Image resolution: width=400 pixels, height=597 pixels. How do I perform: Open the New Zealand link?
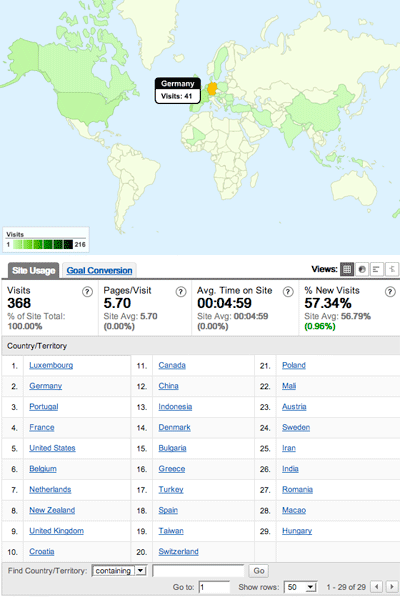[x=52, y=510]
